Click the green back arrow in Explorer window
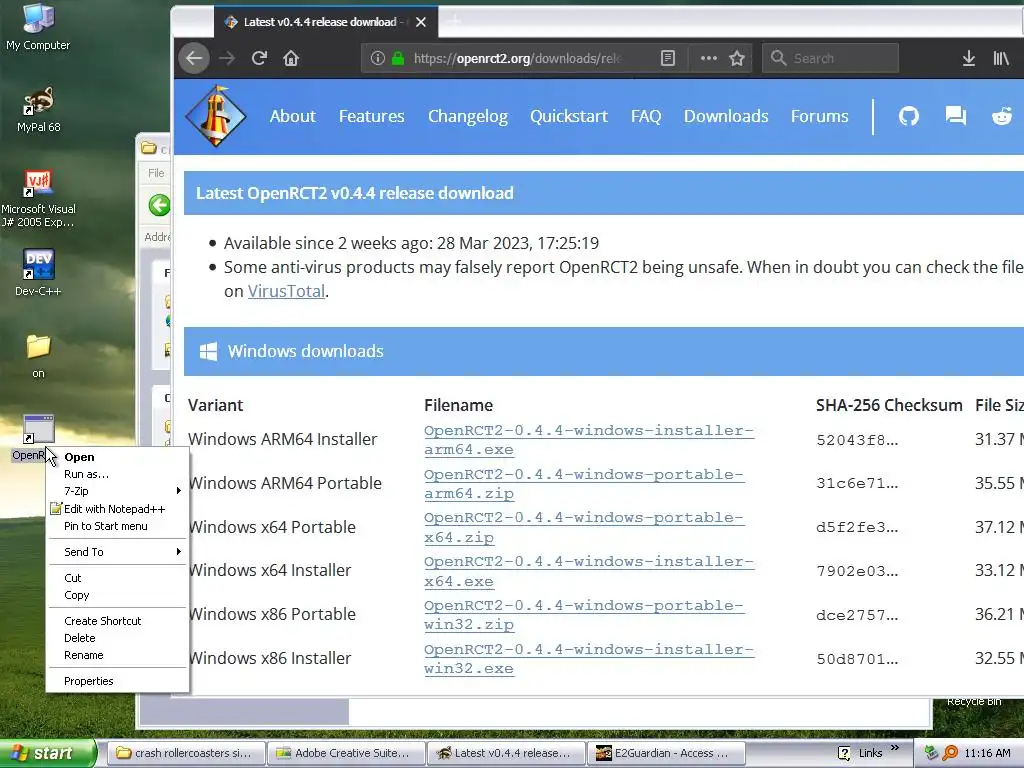This screenshot has width=1024, height=768. tap(159, 205)
